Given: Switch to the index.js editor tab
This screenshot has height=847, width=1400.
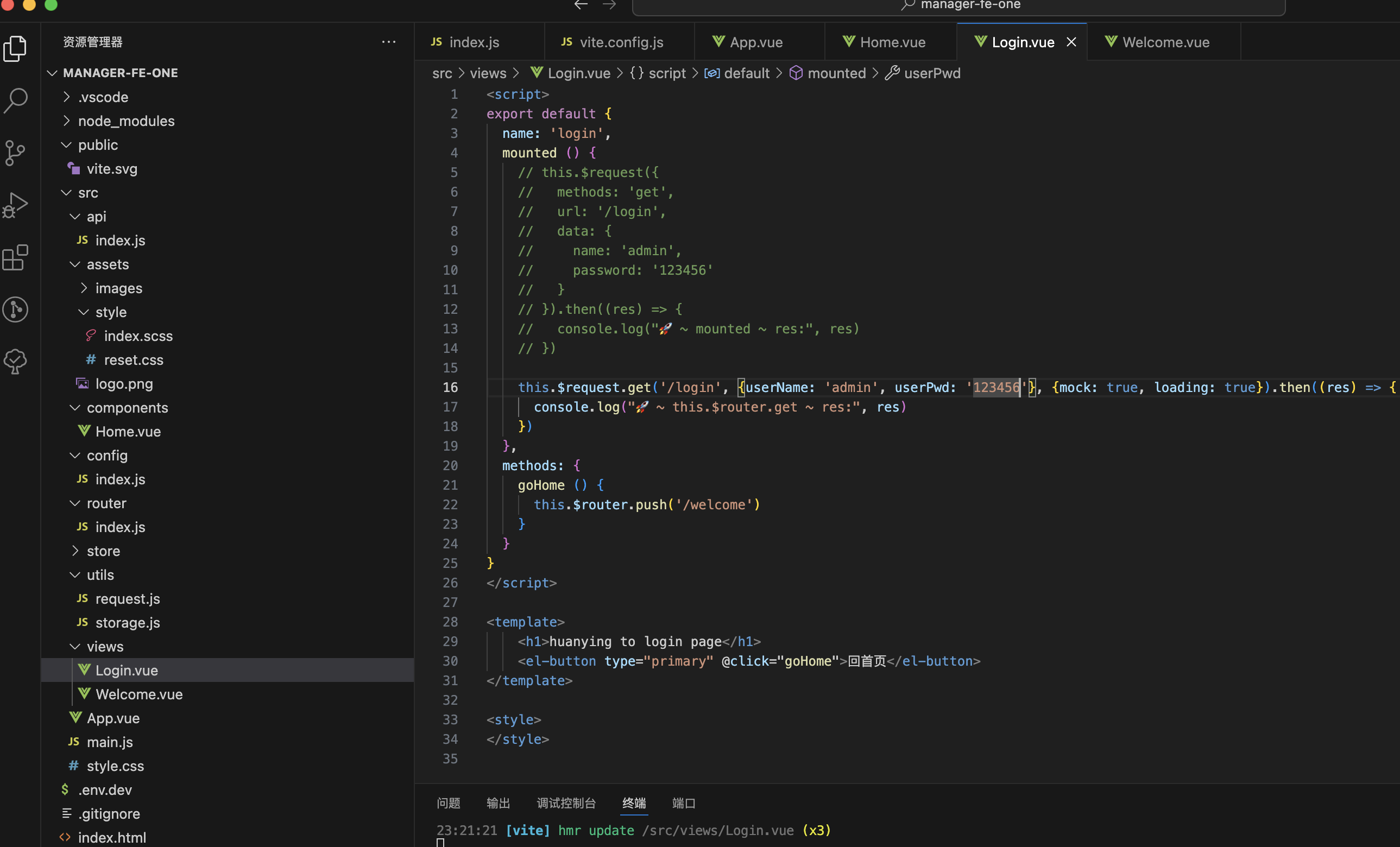Looking at the screenshot, I should (x=479, y=42).
